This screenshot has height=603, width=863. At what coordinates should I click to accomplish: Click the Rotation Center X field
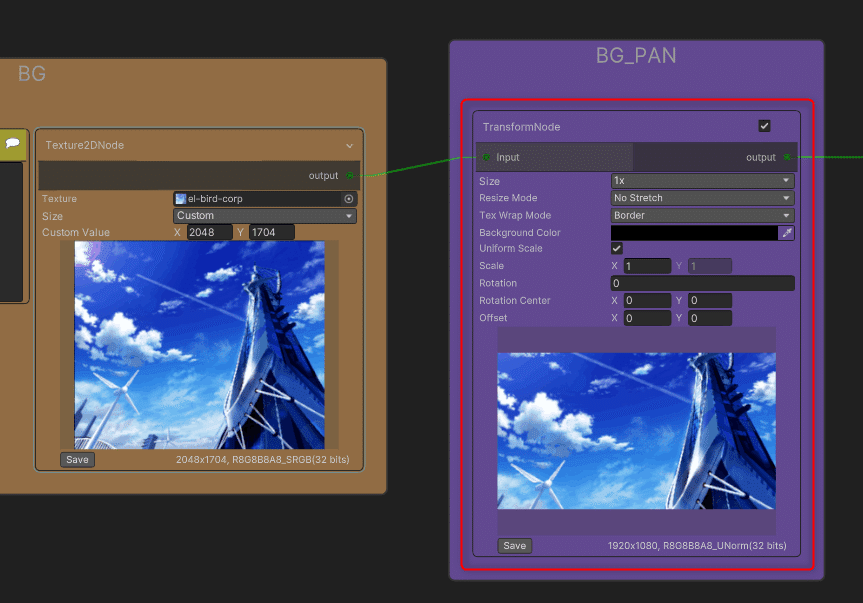(647, 300)
